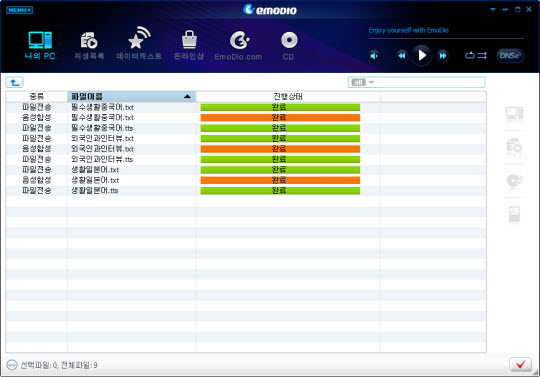Select 필수생활중국어.txt 파일전송 row
540x377 pixels.
(x=246, y=107)
